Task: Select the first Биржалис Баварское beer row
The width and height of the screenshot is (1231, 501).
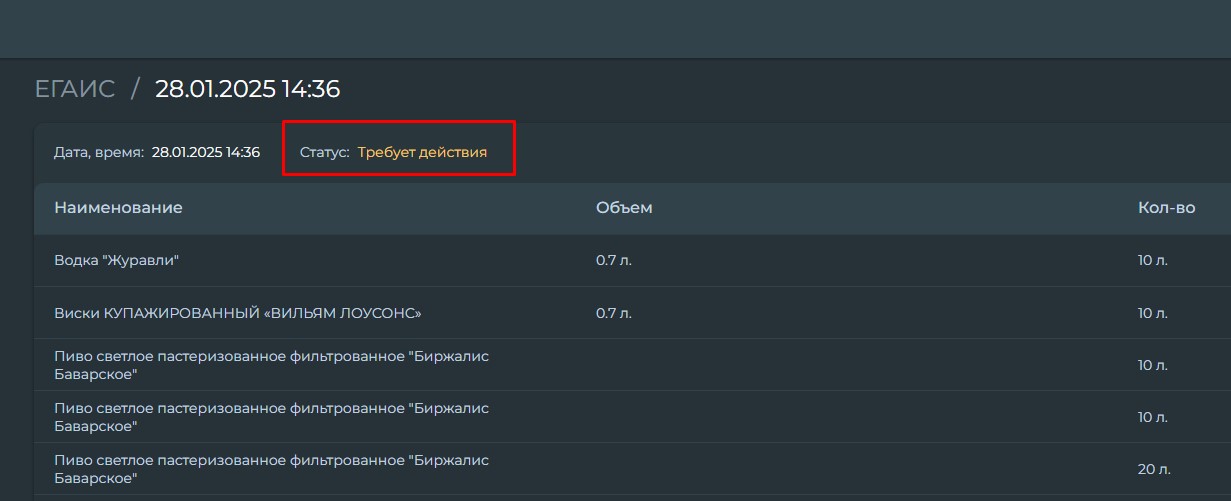Action: click(x=632, y=365)
